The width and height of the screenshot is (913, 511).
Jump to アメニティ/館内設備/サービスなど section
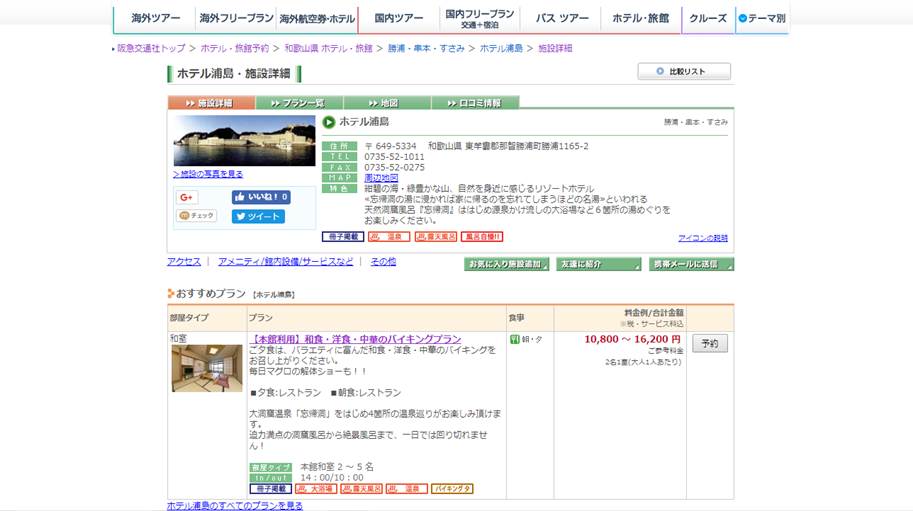(x=285, y=262)
